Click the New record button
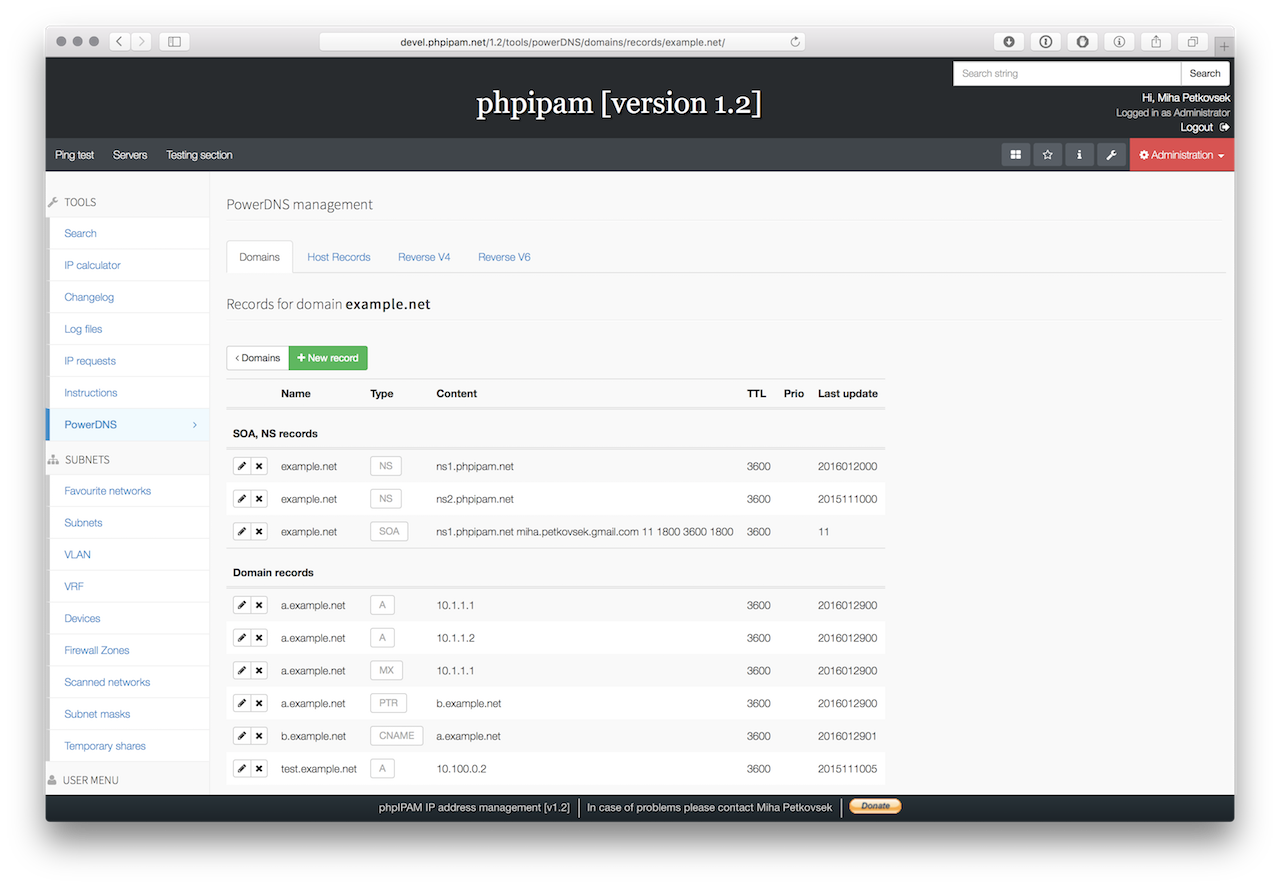 [x=328, y=357]
